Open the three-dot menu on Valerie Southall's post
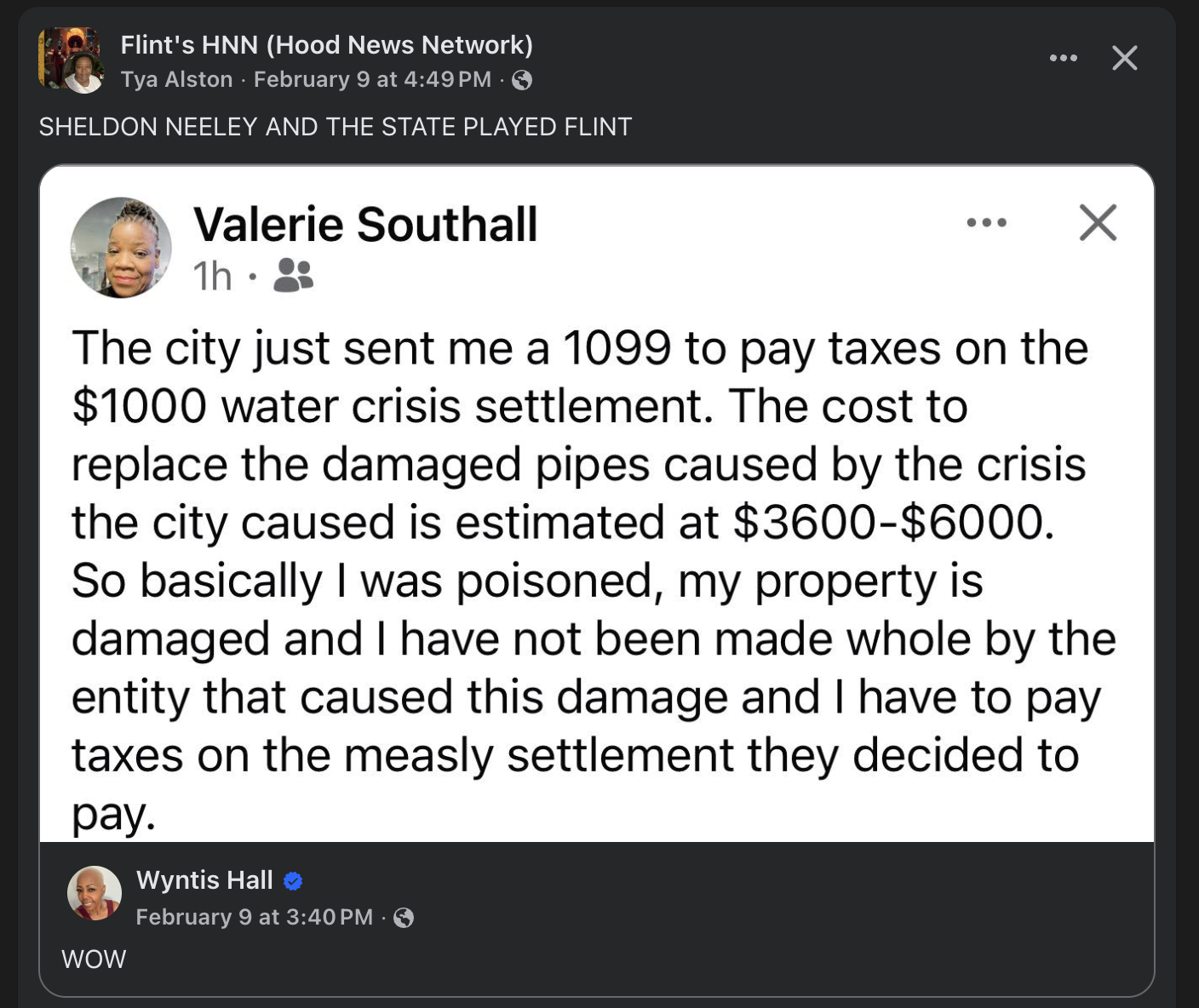The image size is (1199, 1008). coord(986,223)
